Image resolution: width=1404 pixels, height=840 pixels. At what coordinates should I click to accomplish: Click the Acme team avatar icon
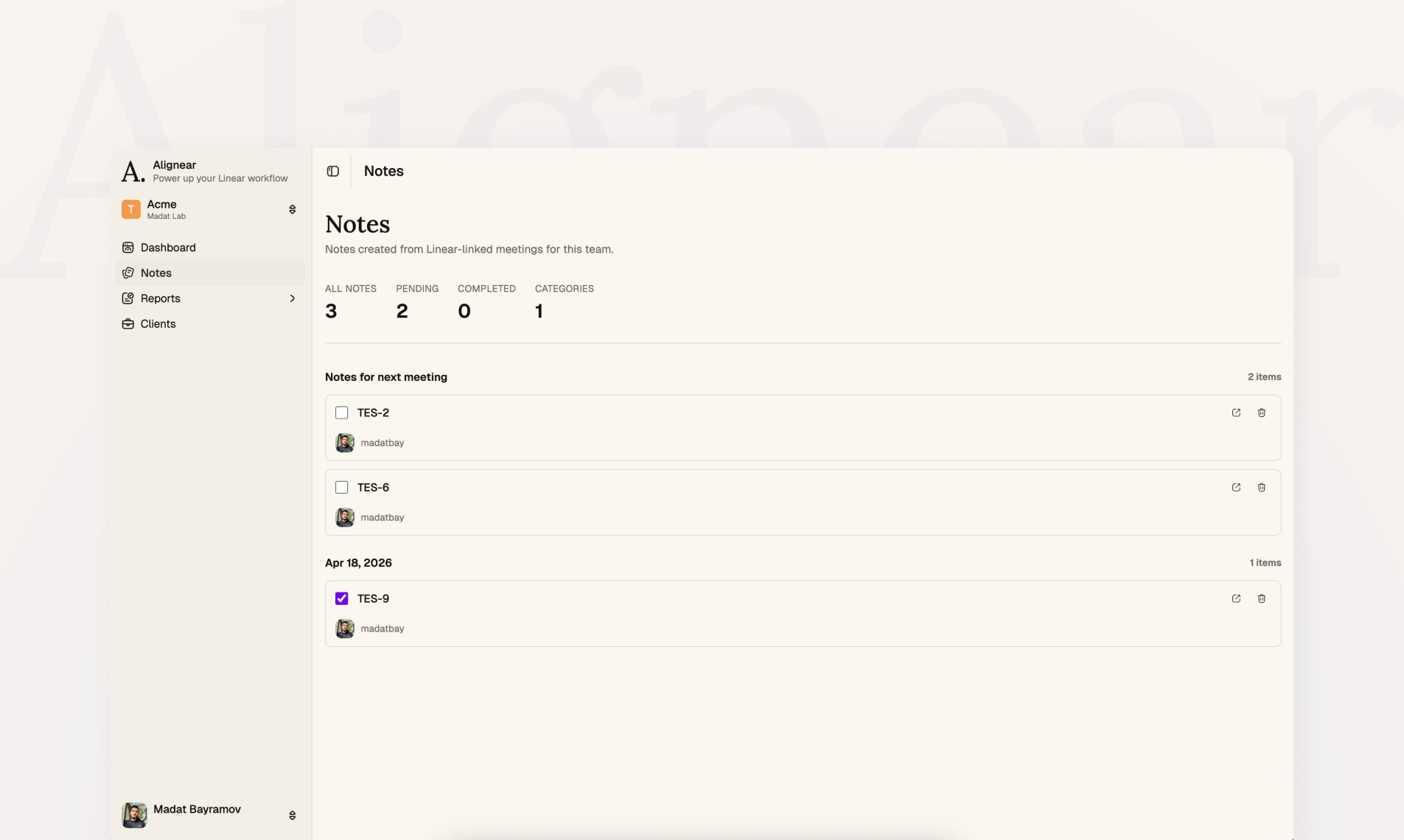(x=131, y=209)
